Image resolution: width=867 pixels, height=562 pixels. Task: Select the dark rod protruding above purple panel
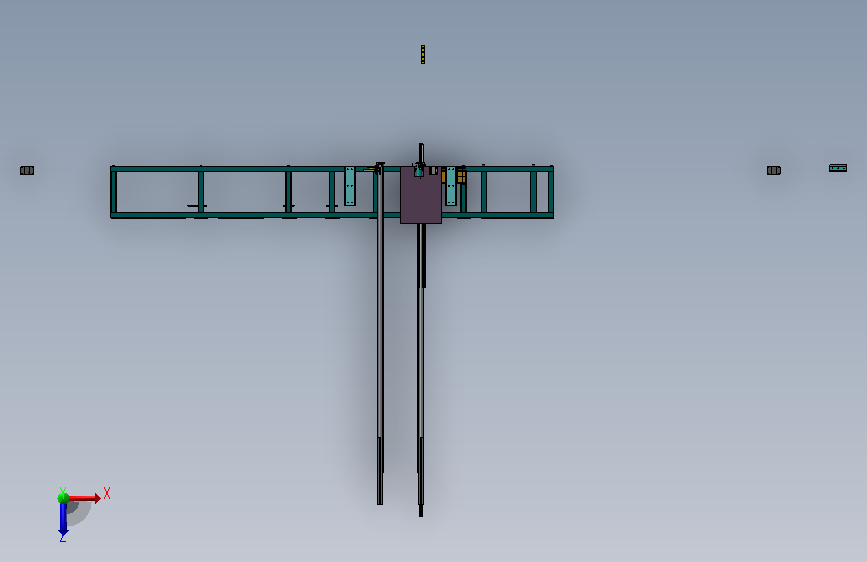pos(421,153)
